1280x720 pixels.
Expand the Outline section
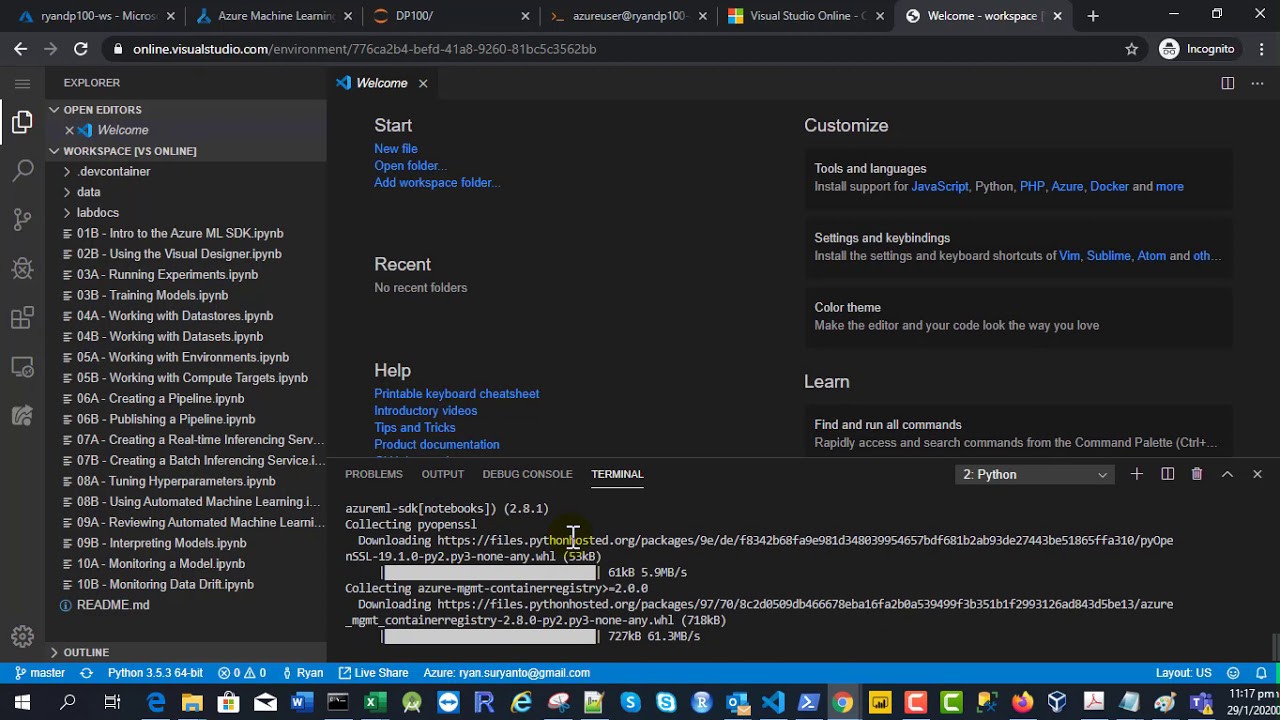pos(186,652)
